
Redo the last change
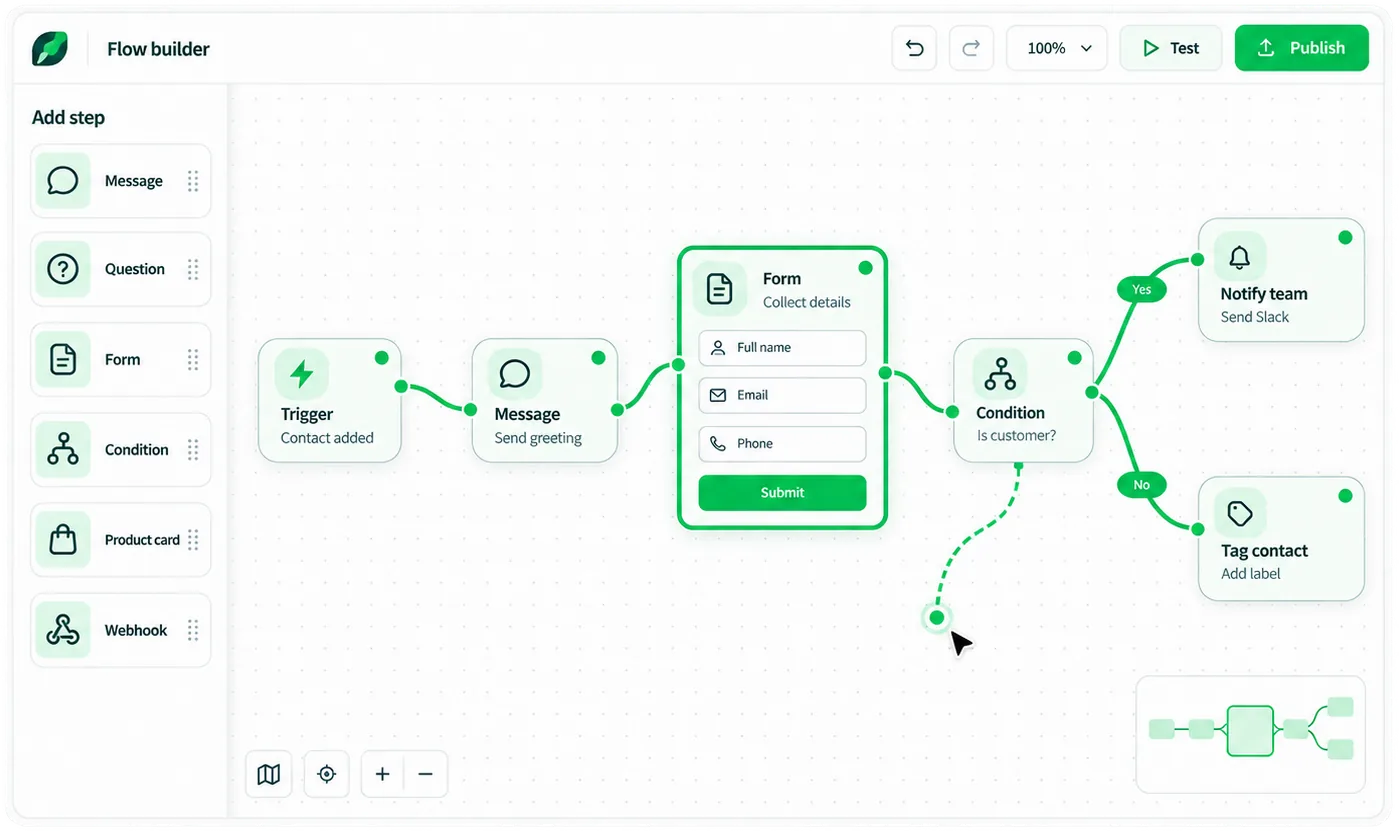pos(971,48)
